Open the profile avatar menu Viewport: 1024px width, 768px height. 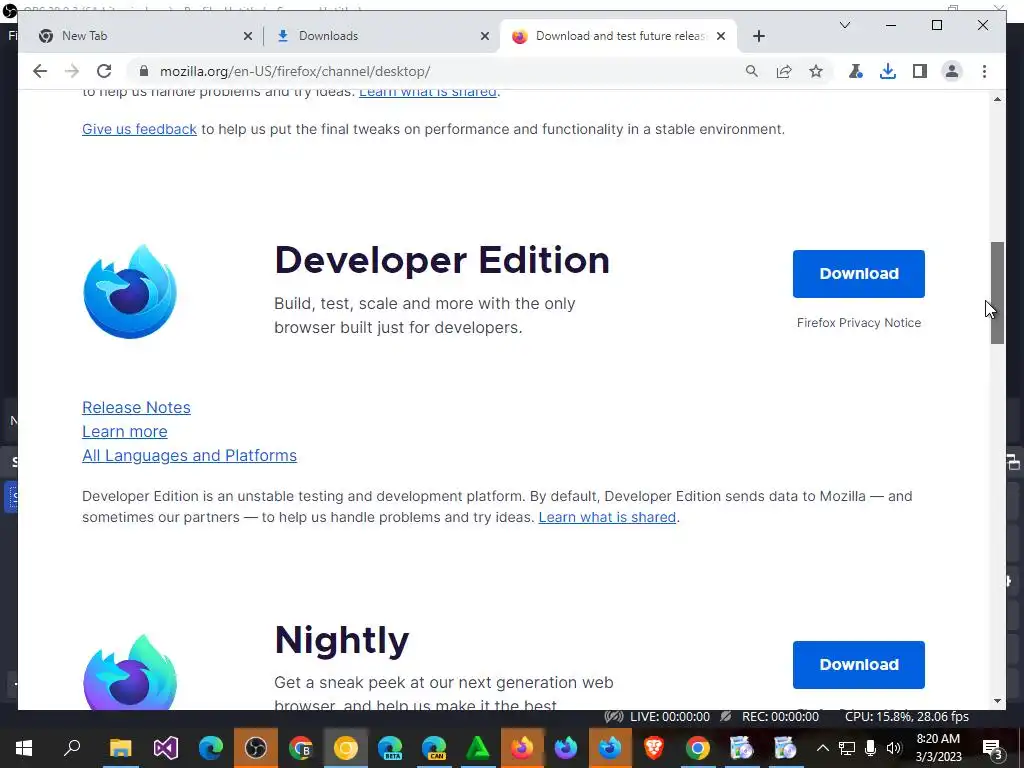pyautogui.click(x=952, y=71)
